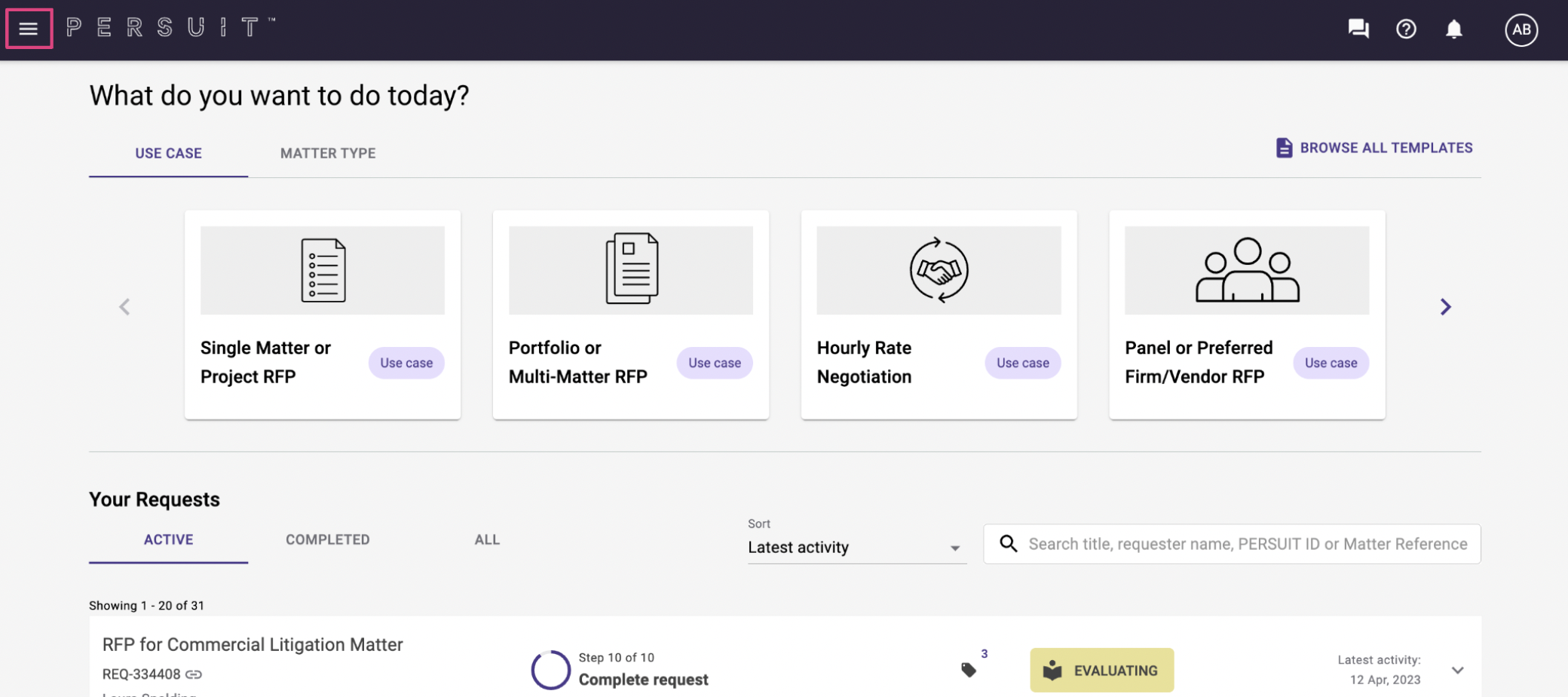Click the Evaluating status badge icon
The height and width of the screenshot is (697, 1568).
pyautogui.click(x=1052, y=670)
